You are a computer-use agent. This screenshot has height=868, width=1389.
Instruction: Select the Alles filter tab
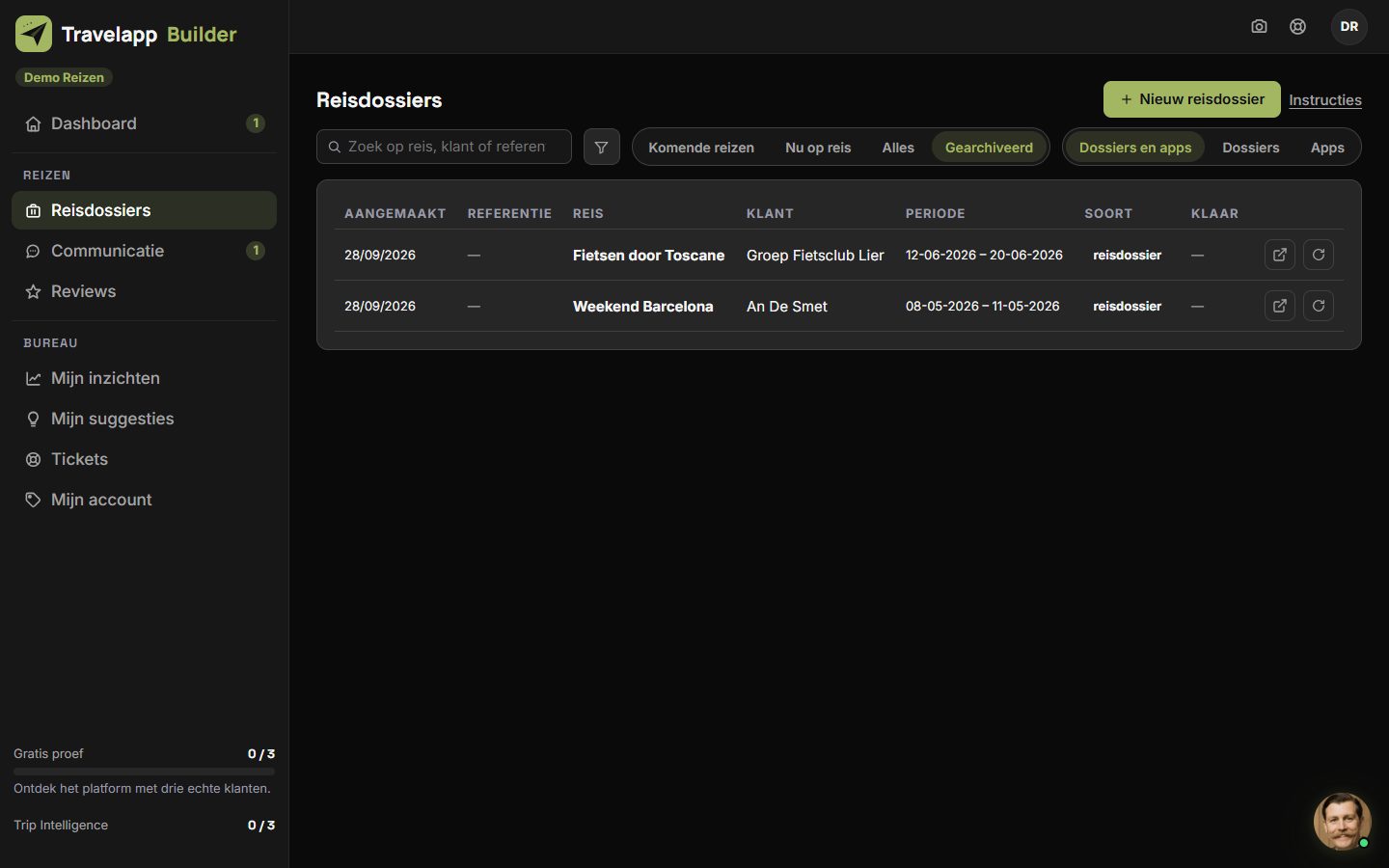[x=898, y=148]
